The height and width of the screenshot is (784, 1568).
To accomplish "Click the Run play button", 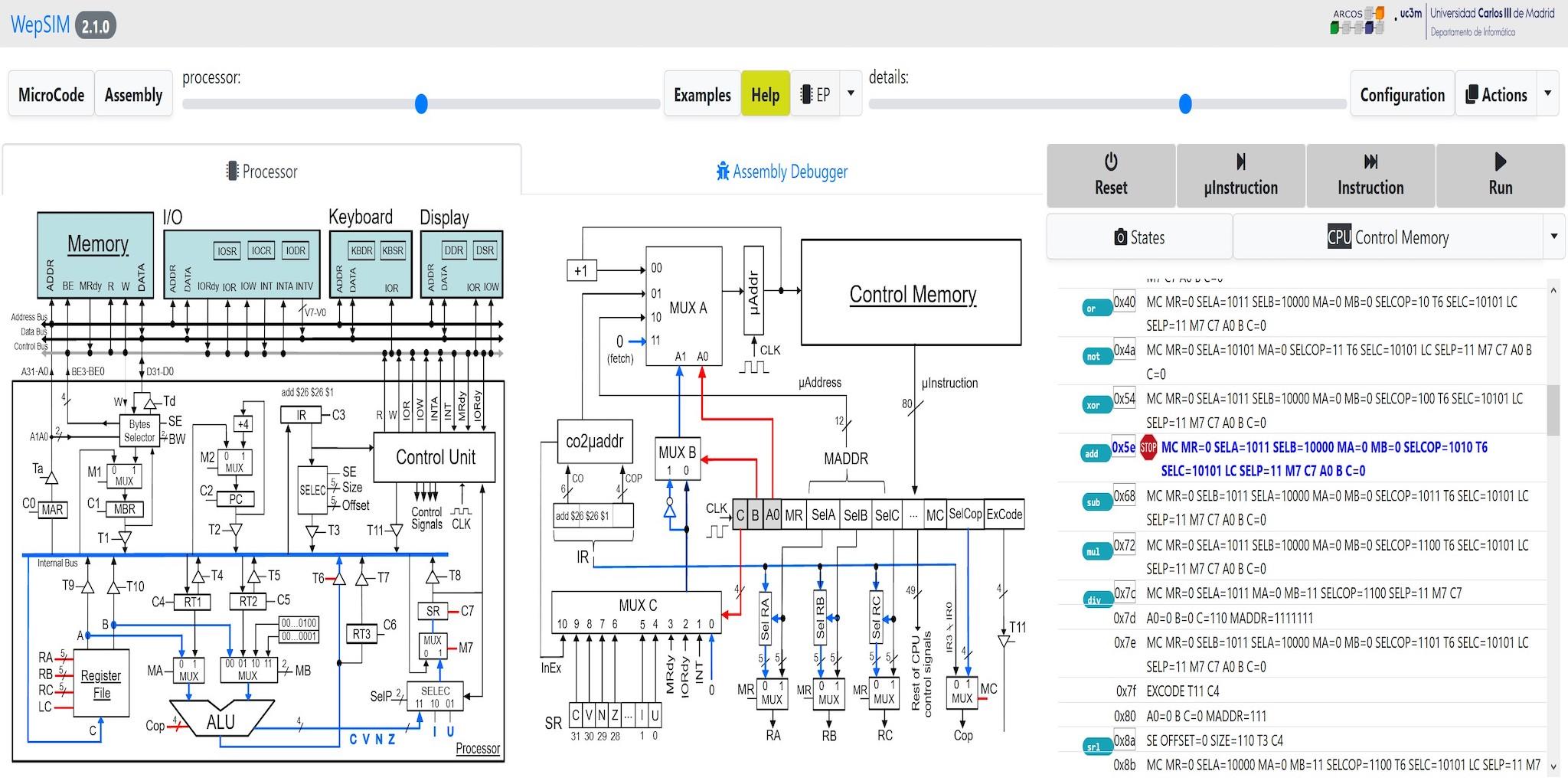I will [x=1500, y=175].
